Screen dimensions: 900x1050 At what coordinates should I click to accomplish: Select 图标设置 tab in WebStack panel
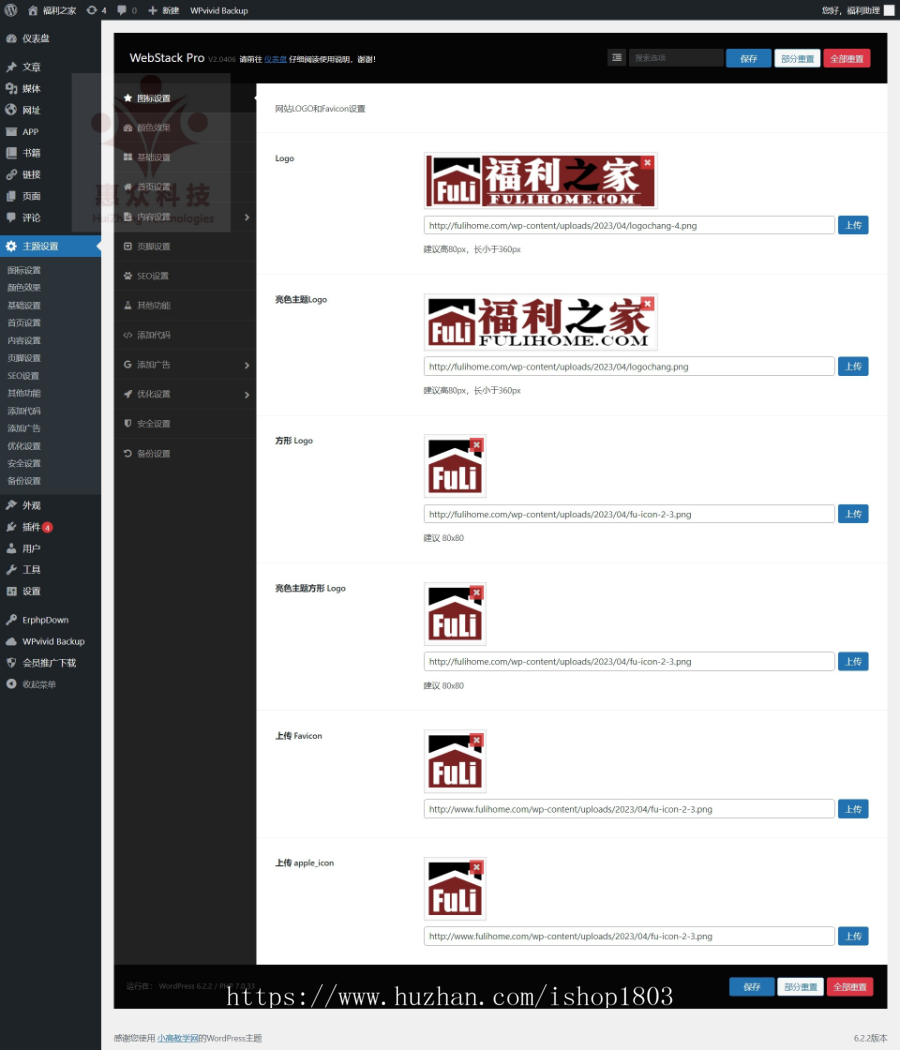pyautogui.click(x=185, y=98)
